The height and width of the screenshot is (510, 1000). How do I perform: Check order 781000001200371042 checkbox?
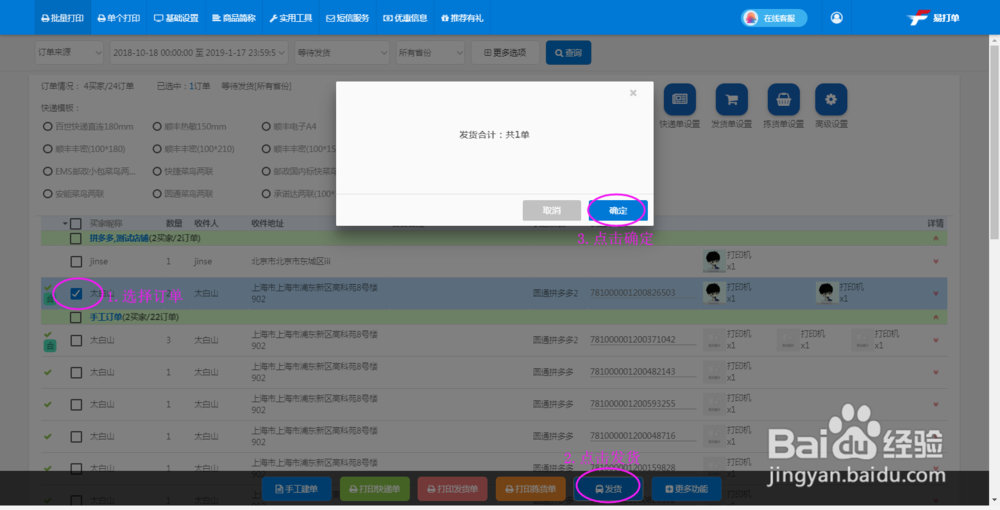(76, 340)
